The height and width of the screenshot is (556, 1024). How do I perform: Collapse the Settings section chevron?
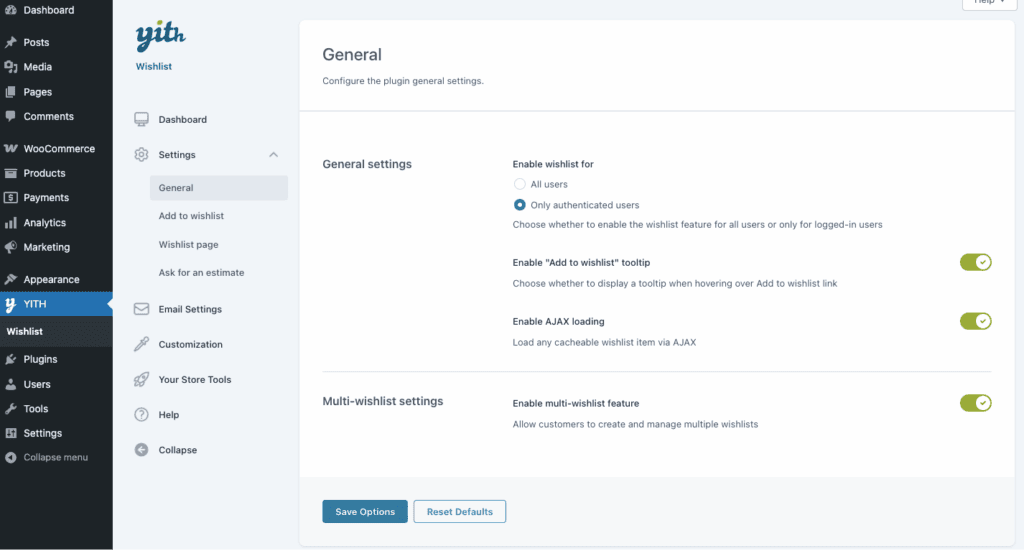click(x=274, y=155)
